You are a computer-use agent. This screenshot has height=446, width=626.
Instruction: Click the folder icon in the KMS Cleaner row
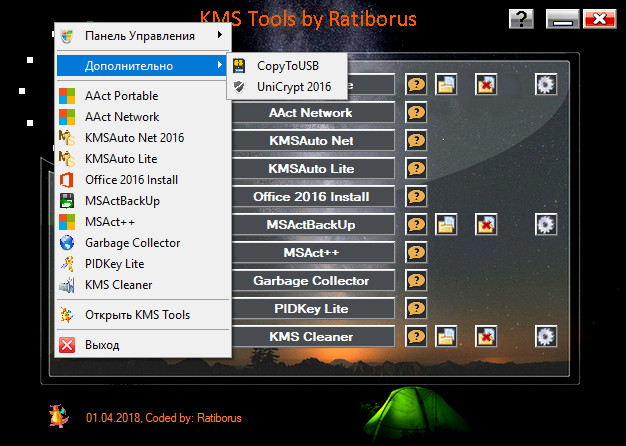click(446, 337)
